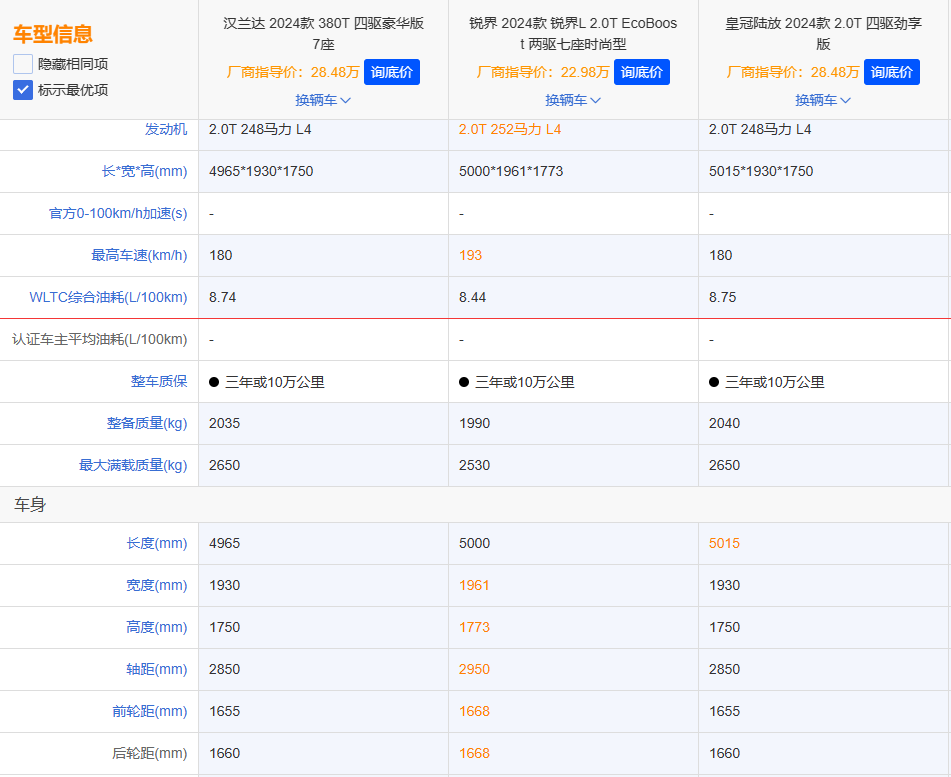The image size is (951, 777).
Task: Click the 车身 section header
Action: coord(30,505)
